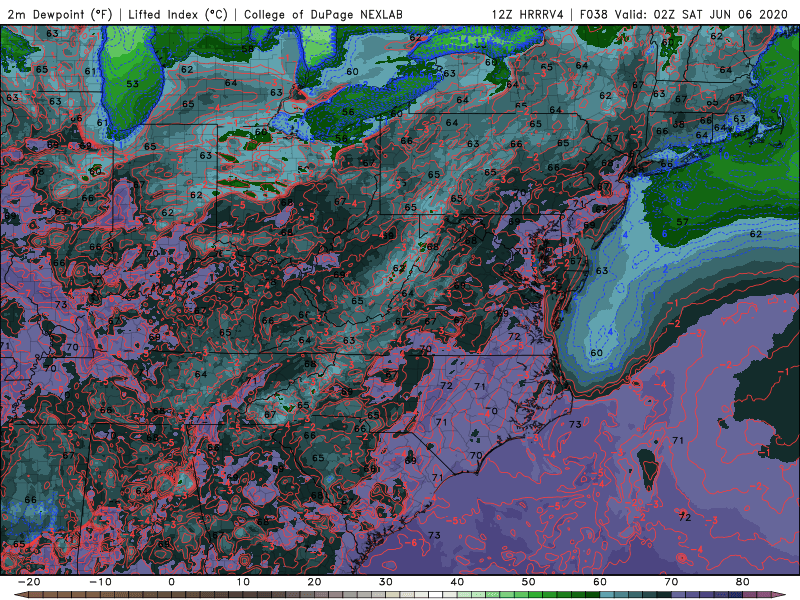
Task: Click the 0 label on the color scale
Action: [171, 582]
